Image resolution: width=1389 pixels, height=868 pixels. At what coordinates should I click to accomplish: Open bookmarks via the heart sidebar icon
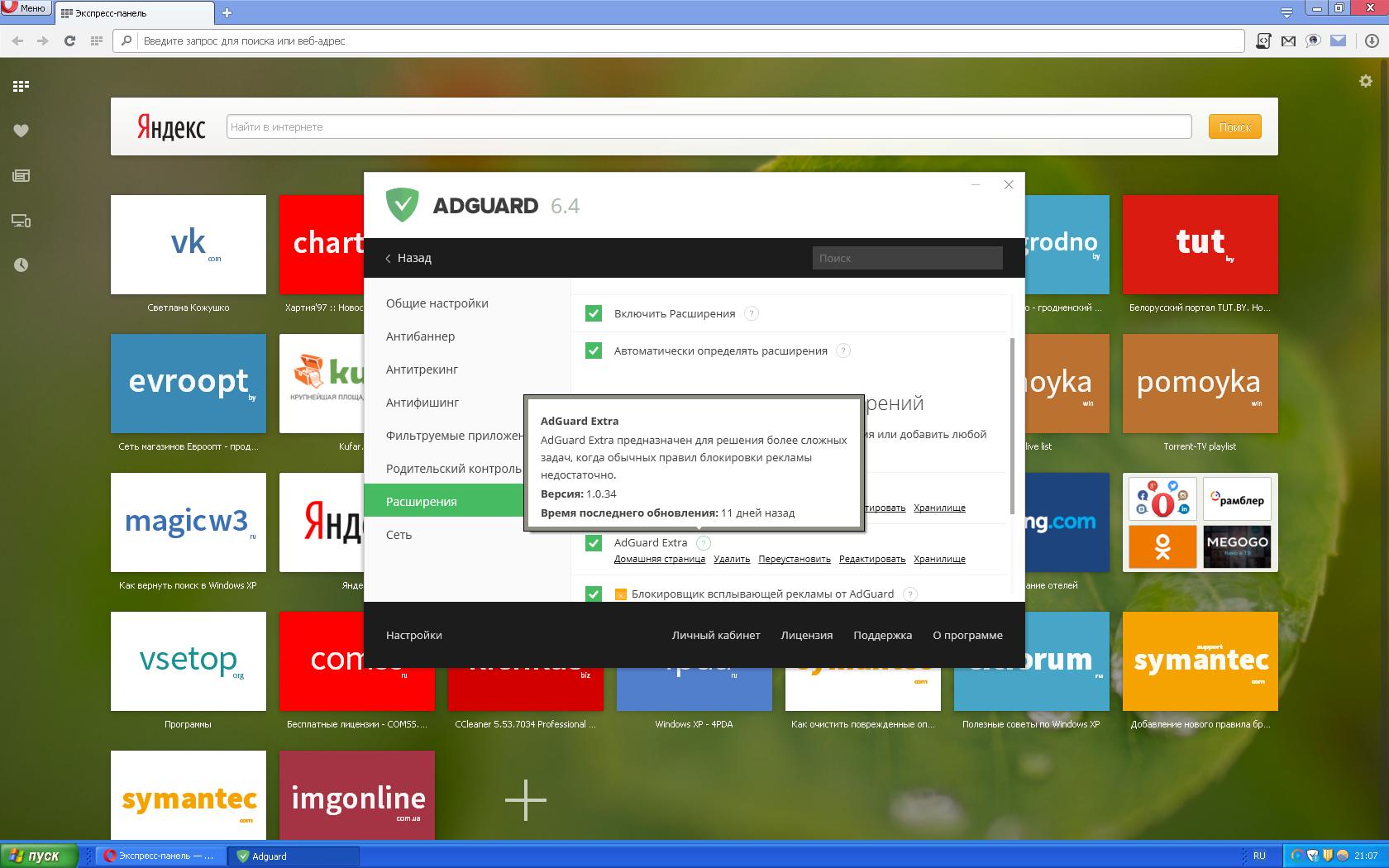pos(21,130)
